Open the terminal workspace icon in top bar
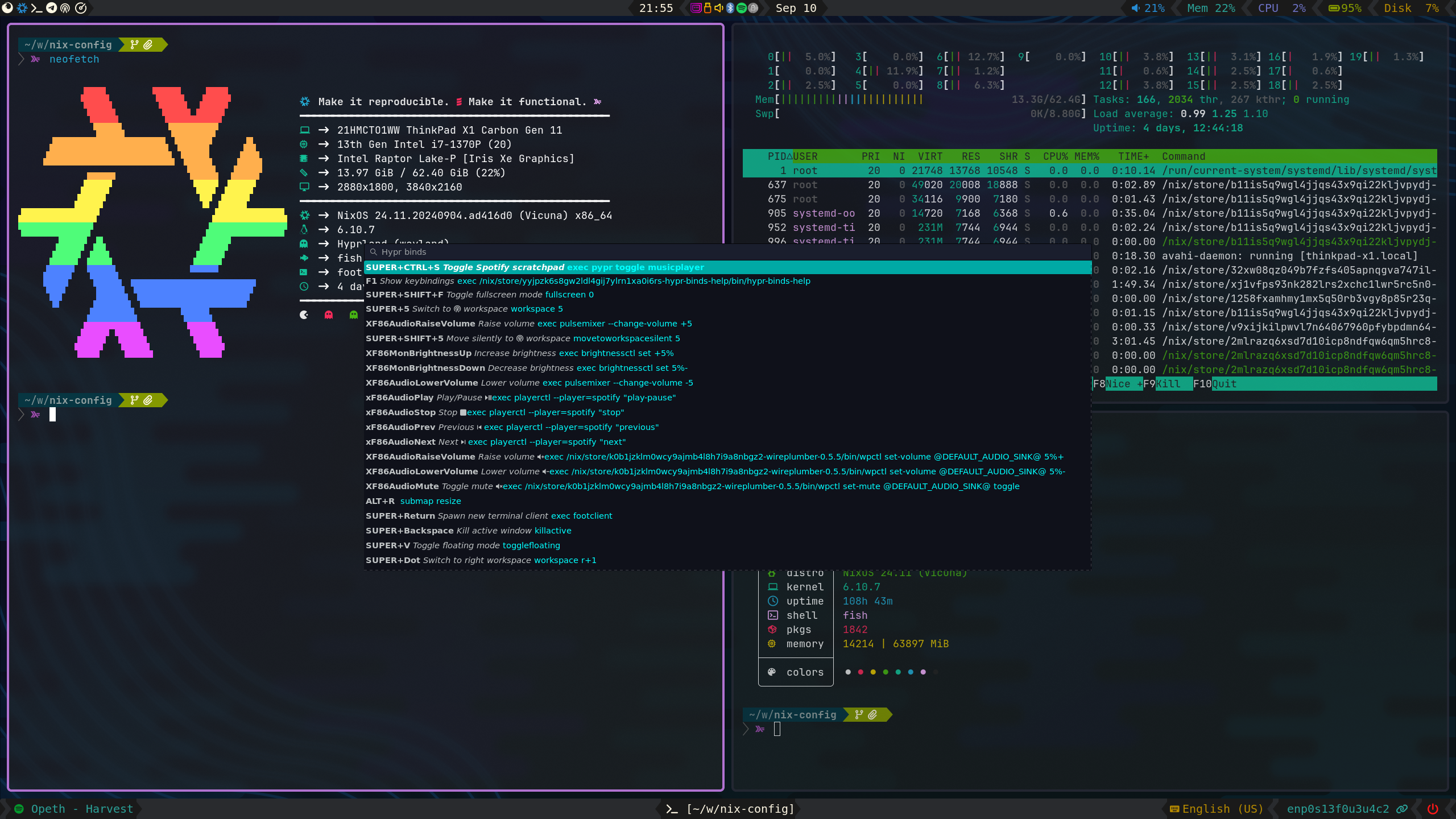This screenshot has height=819, width=1456. tap(36, 8)
